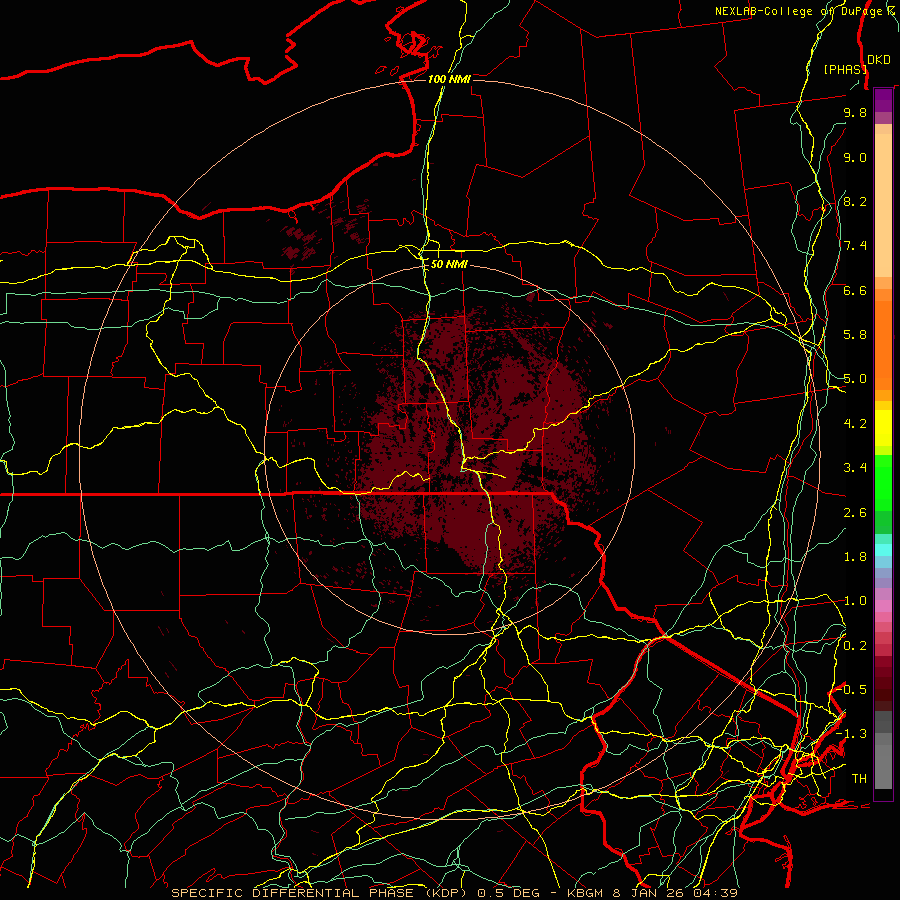Click the purple swatch at the top of the color bar
900x900 pixels.
[x=883, y=100]
